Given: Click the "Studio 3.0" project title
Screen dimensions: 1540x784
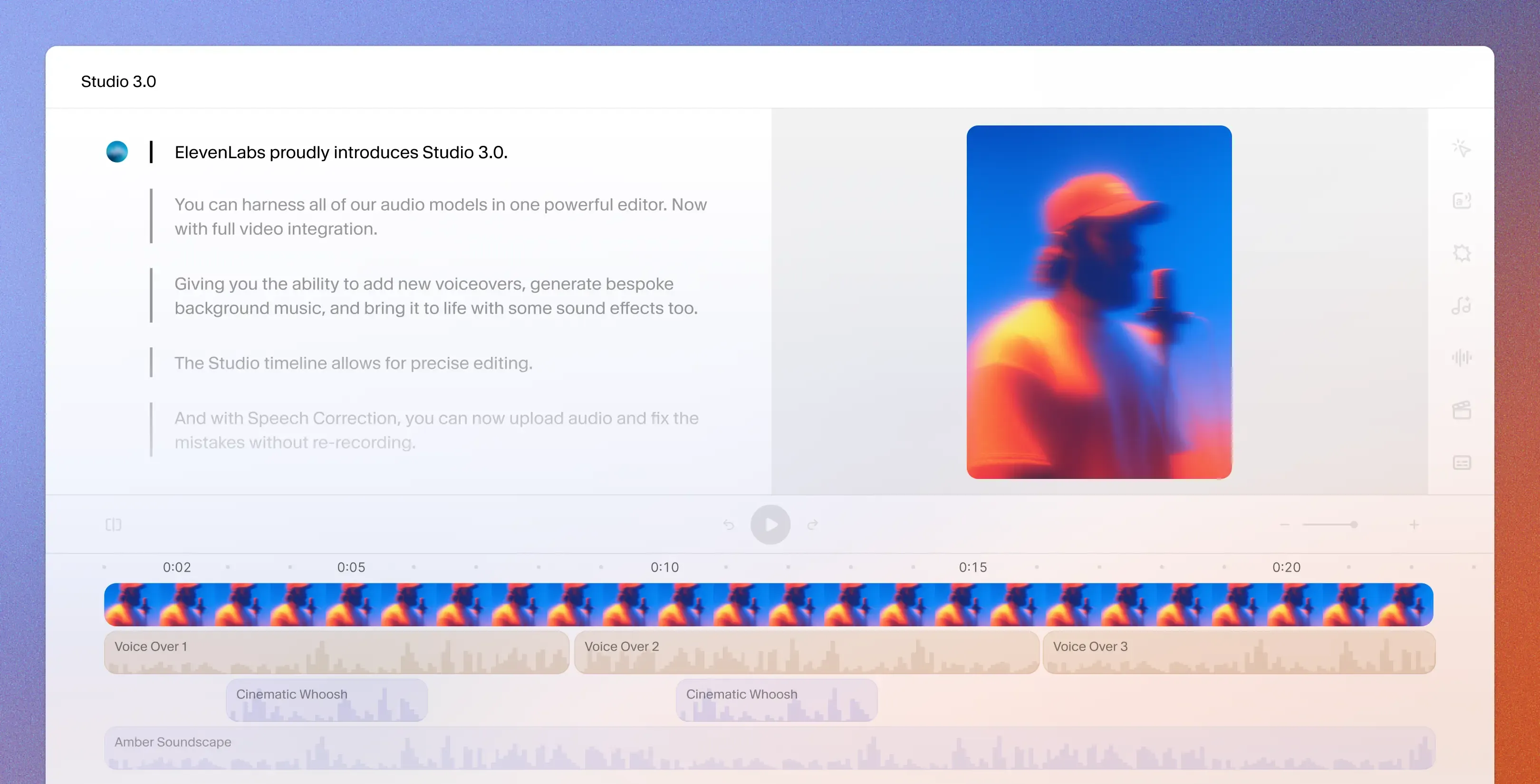Looking at the screenshot, I should (x=118, y=81).
